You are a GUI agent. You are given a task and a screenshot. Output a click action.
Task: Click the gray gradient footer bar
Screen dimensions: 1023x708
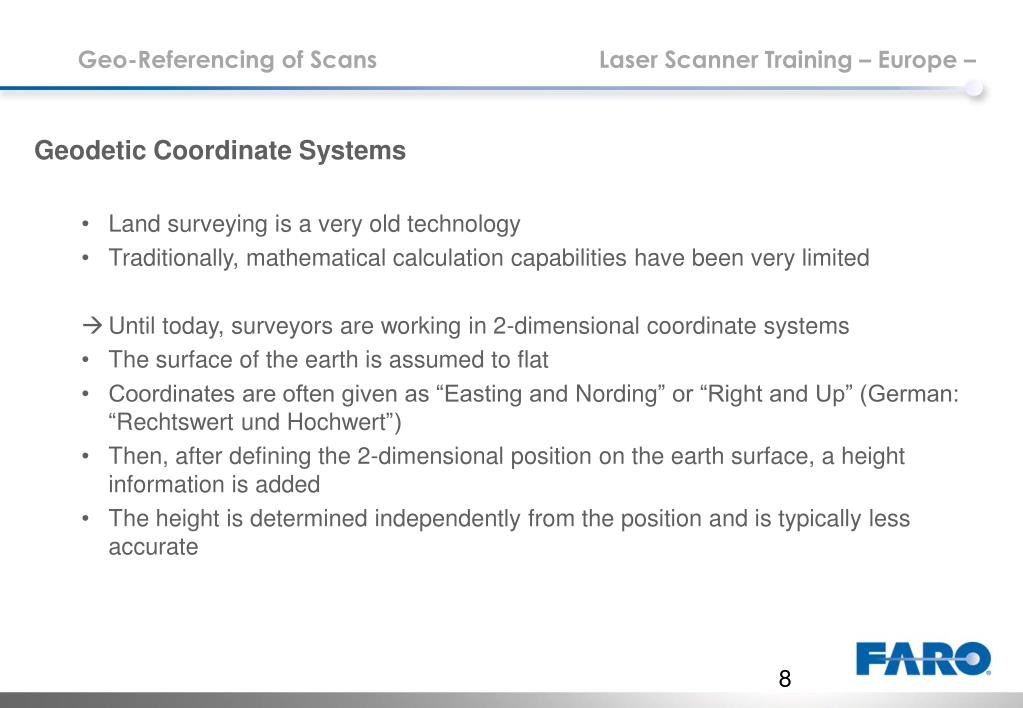click(x=512, y=700)
